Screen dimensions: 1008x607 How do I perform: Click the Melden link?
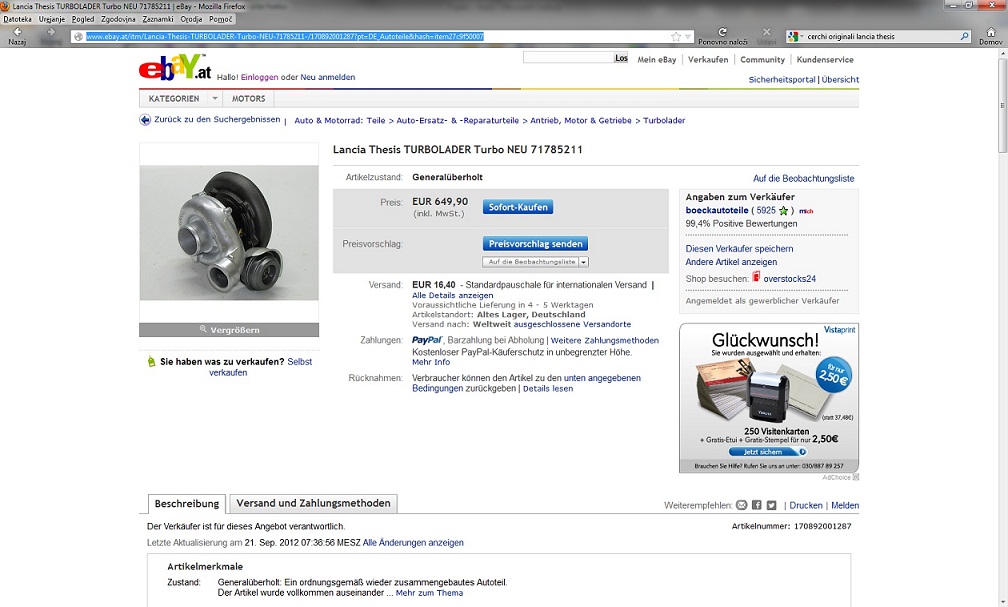(845, 505)
